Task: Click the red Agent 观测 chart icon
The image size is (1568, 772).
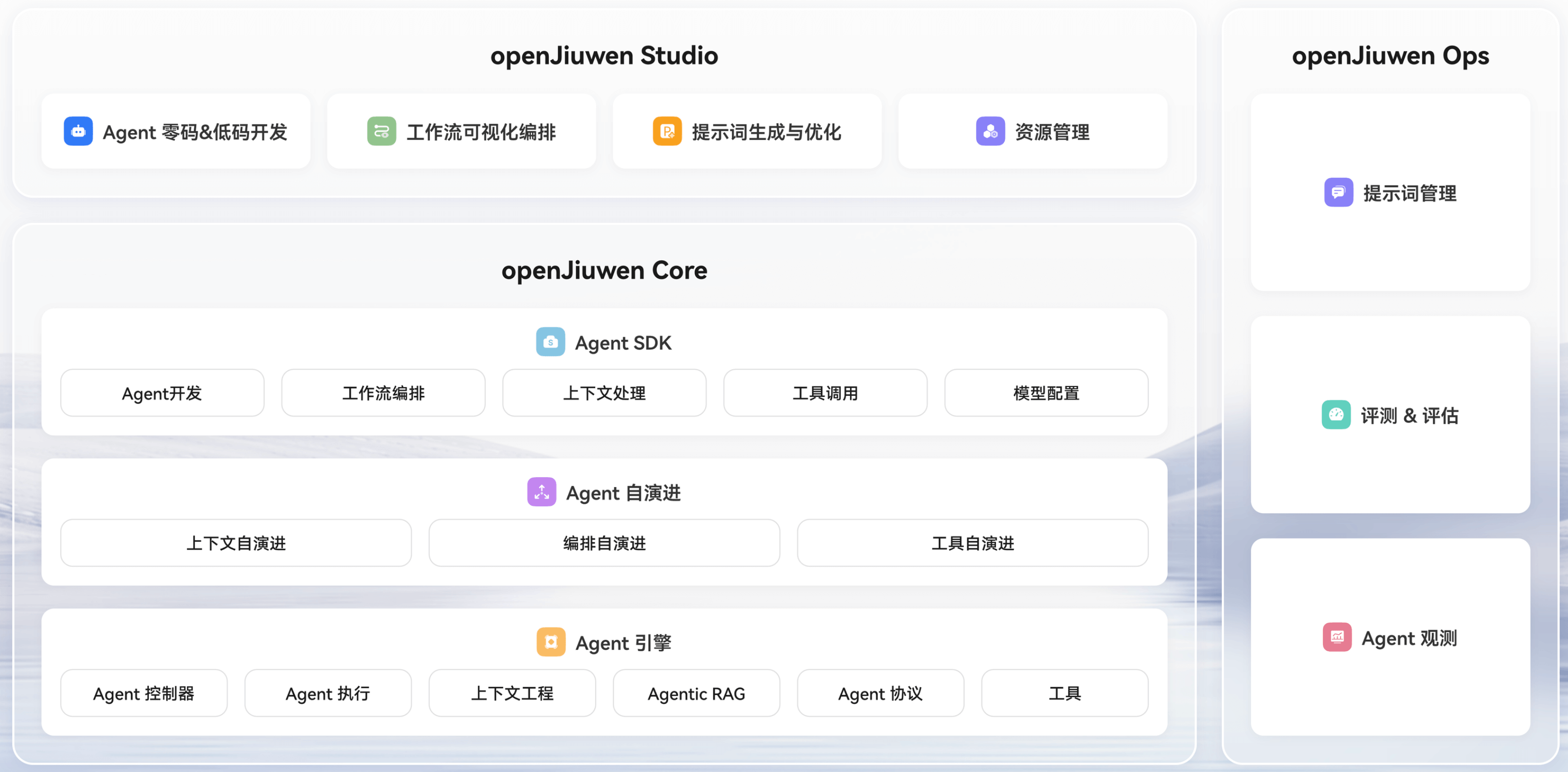Action: click(1337, 637)
